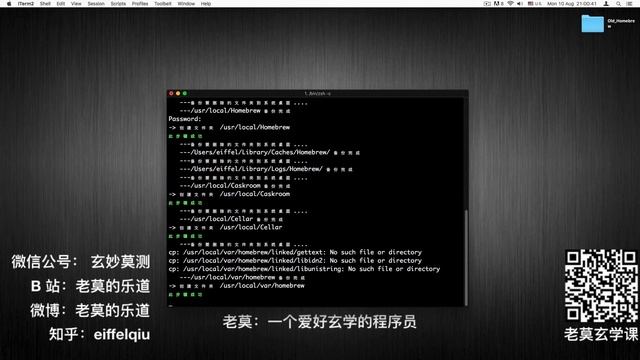Screen dimensions: 640x360
Task: Open the Notification Center icon
Action: coord(630,4)
